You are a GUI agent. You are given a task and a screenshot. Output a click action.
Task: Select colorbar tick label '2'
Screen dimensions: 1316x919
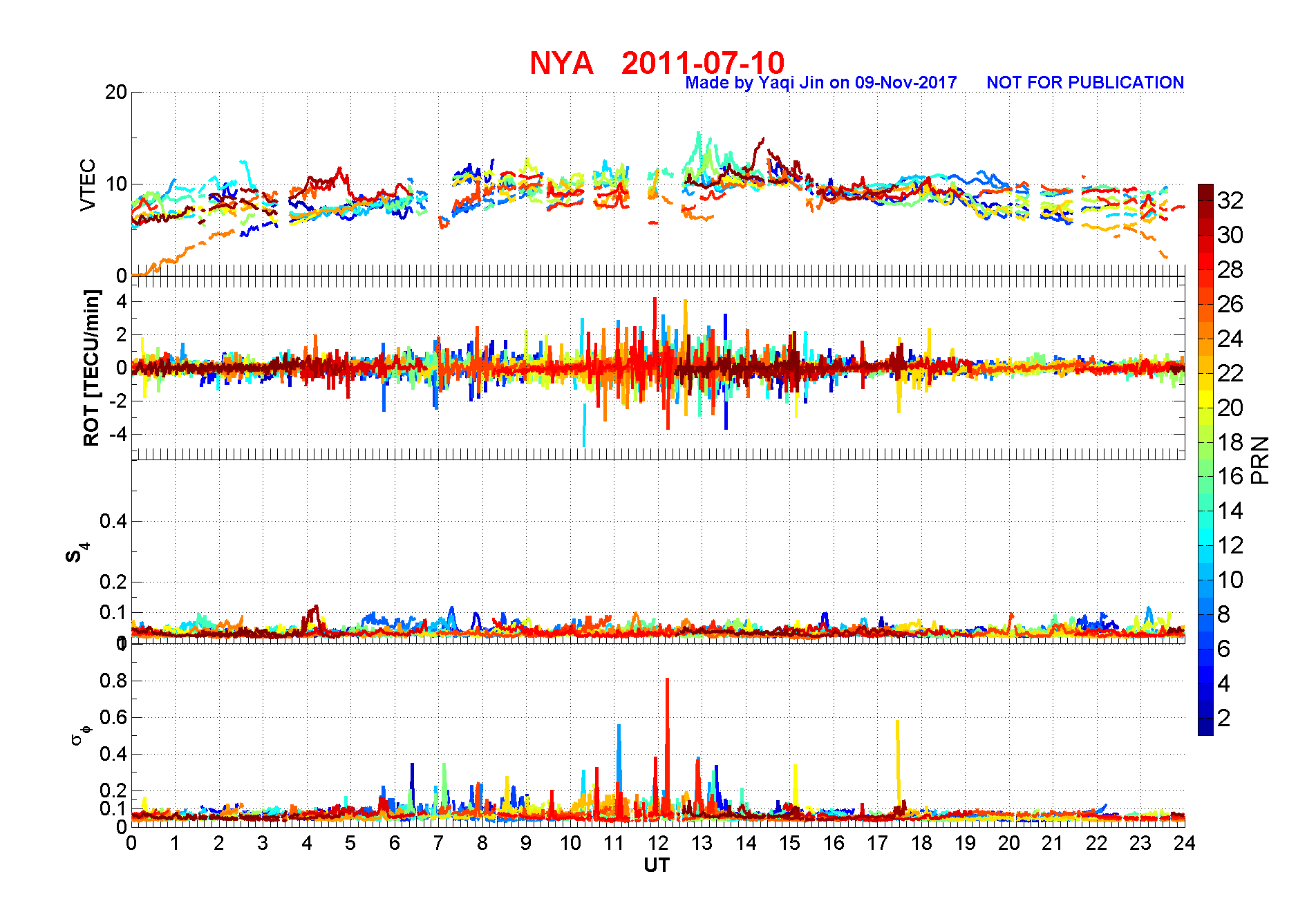click(1224, 718)
